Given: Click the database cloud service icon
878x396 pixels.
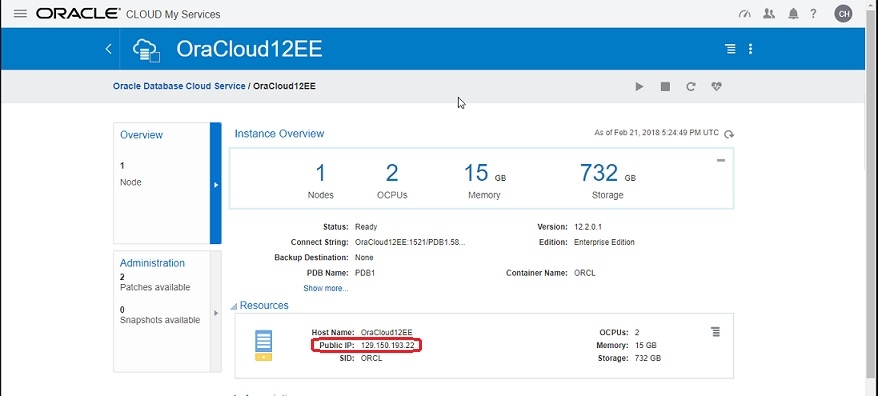Looking at the screenshot, I should (146, 49).
